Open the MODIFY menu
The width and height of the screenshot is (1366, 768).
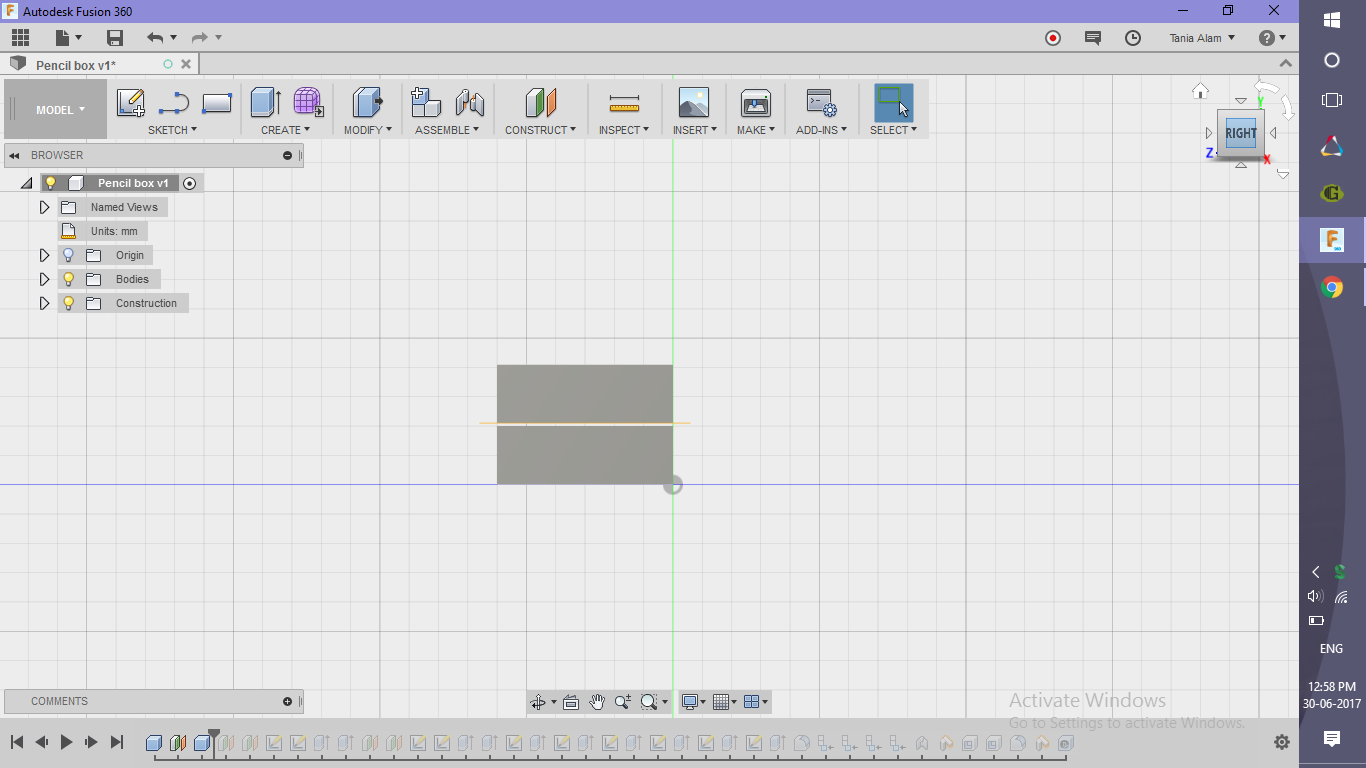[x=368, y=130]
